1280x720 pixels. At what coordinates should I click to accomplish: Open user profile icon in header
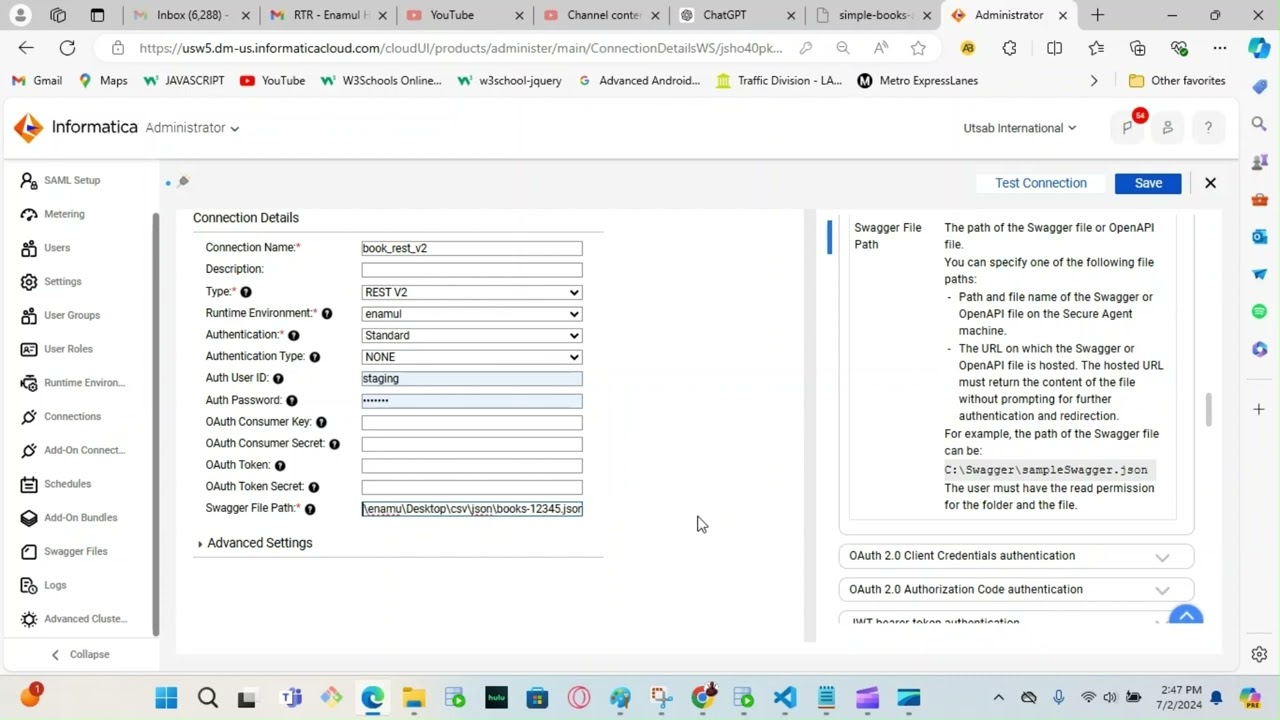(x=1167, y=128)
